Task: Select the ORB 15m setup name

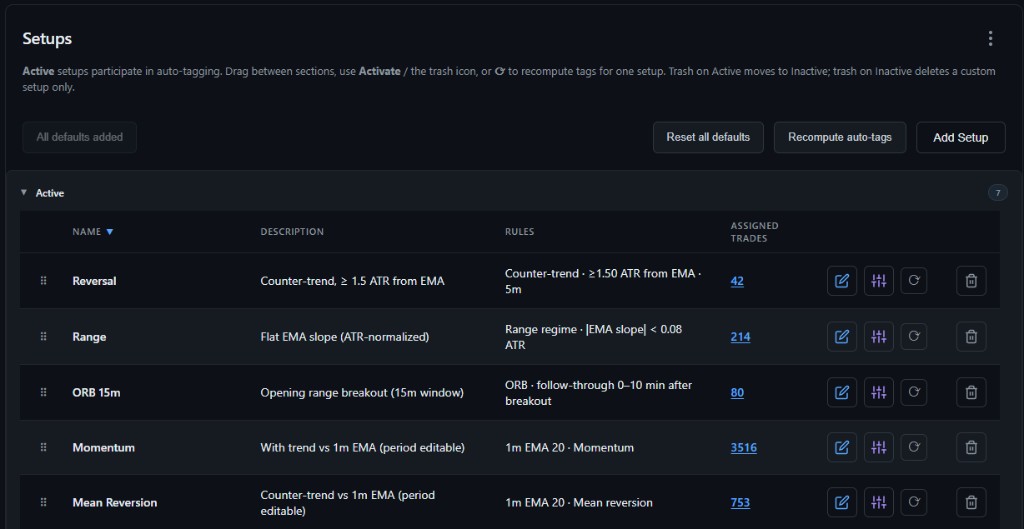Action: tap(96, 392)
